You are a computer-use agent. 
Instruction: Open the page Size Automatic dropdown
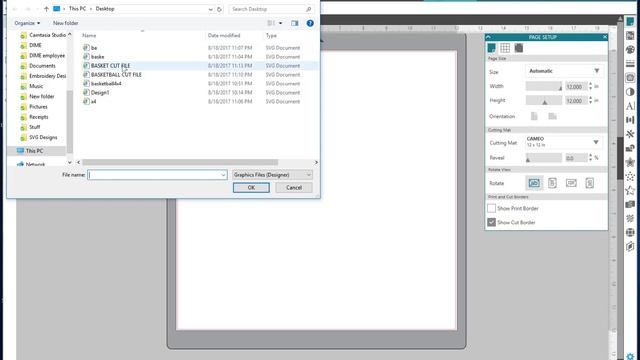[564, 71]
